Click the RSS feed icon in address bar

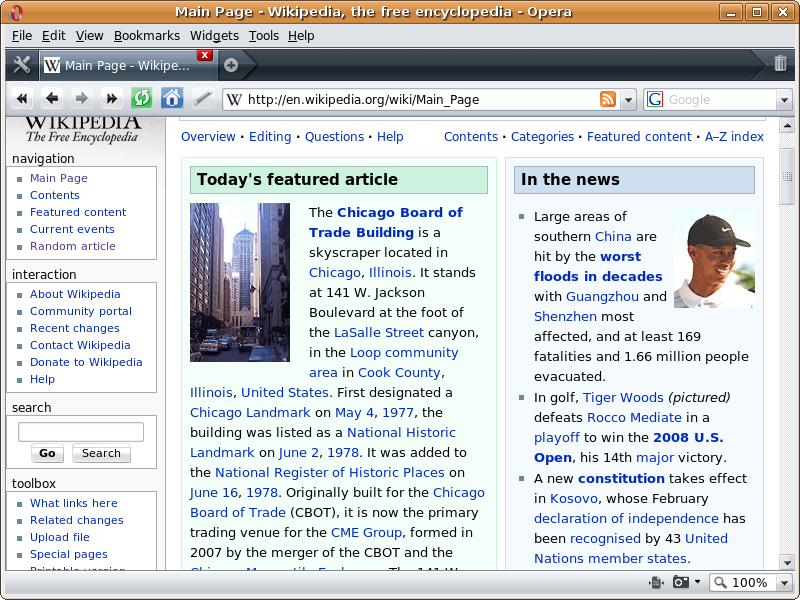pyautogui.click(x=608, y=99)
